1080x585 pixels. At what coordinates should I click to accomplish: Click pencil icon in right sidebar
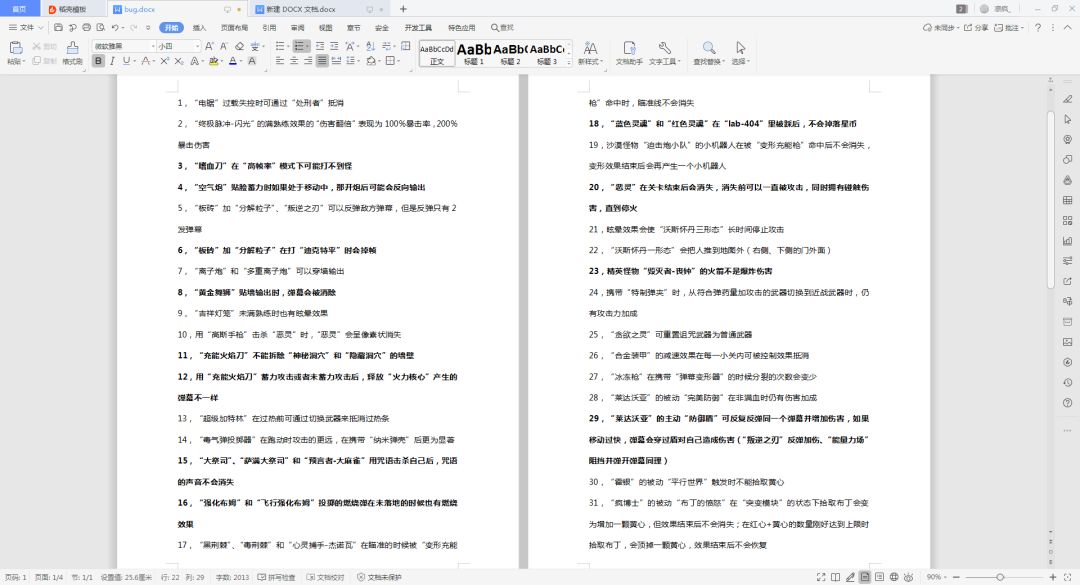(x=1067, y=99)
